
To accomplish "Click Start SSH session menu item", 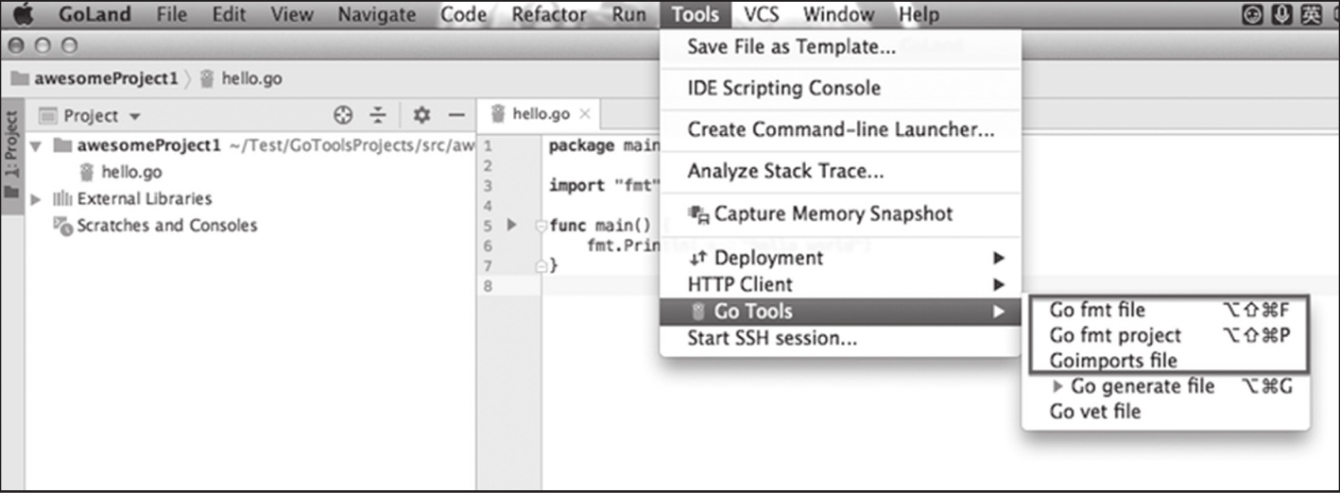I will tap(772, 338).
